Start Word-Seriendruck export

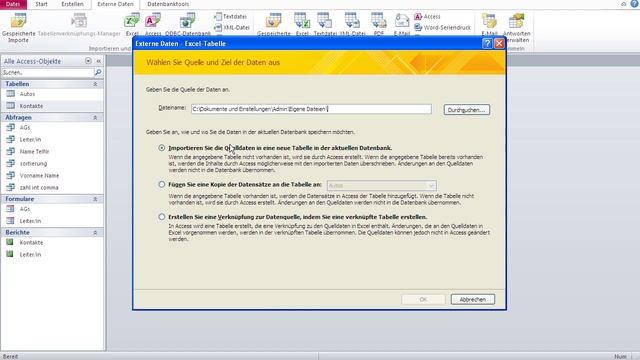click(443, 27)
